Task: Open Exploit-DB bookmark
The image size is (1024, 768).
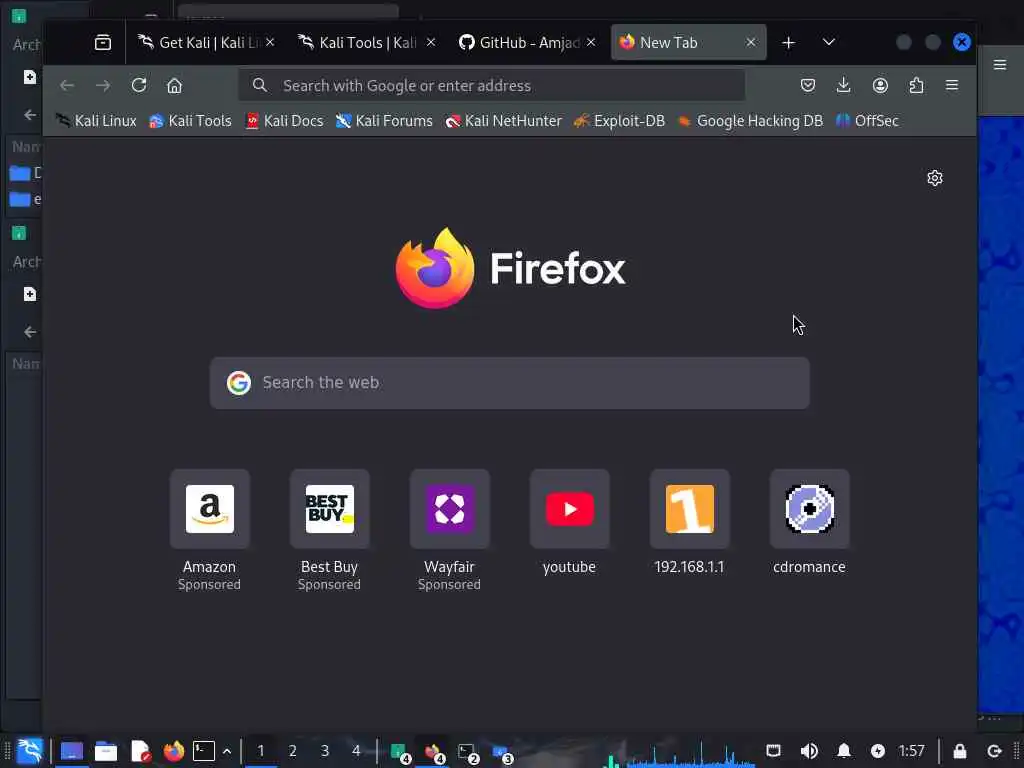Action: pyautogui.click(x=619, y=121)
